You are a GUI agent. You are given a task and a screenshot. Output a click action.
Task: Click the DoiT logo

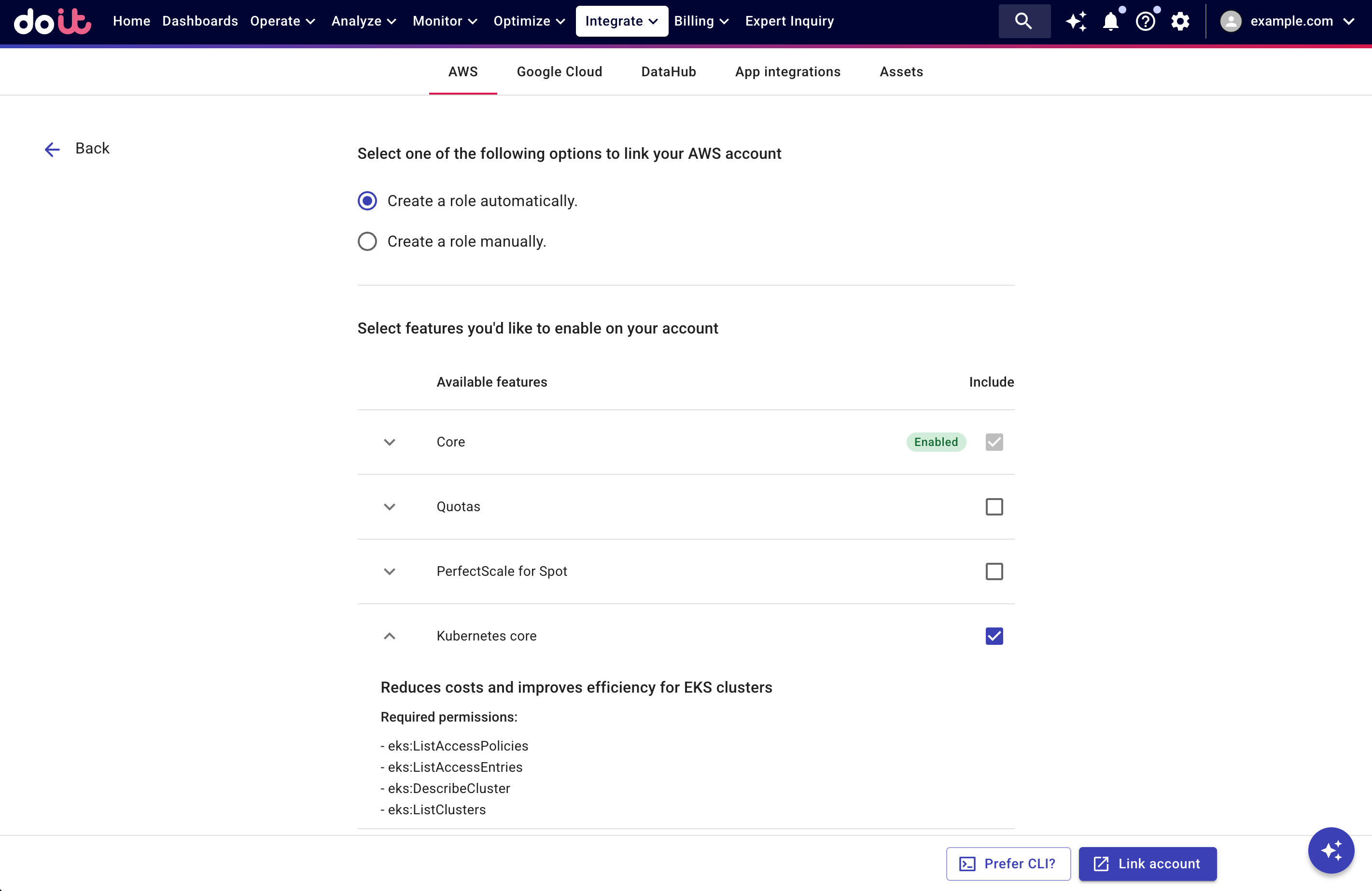coord(53,21)
